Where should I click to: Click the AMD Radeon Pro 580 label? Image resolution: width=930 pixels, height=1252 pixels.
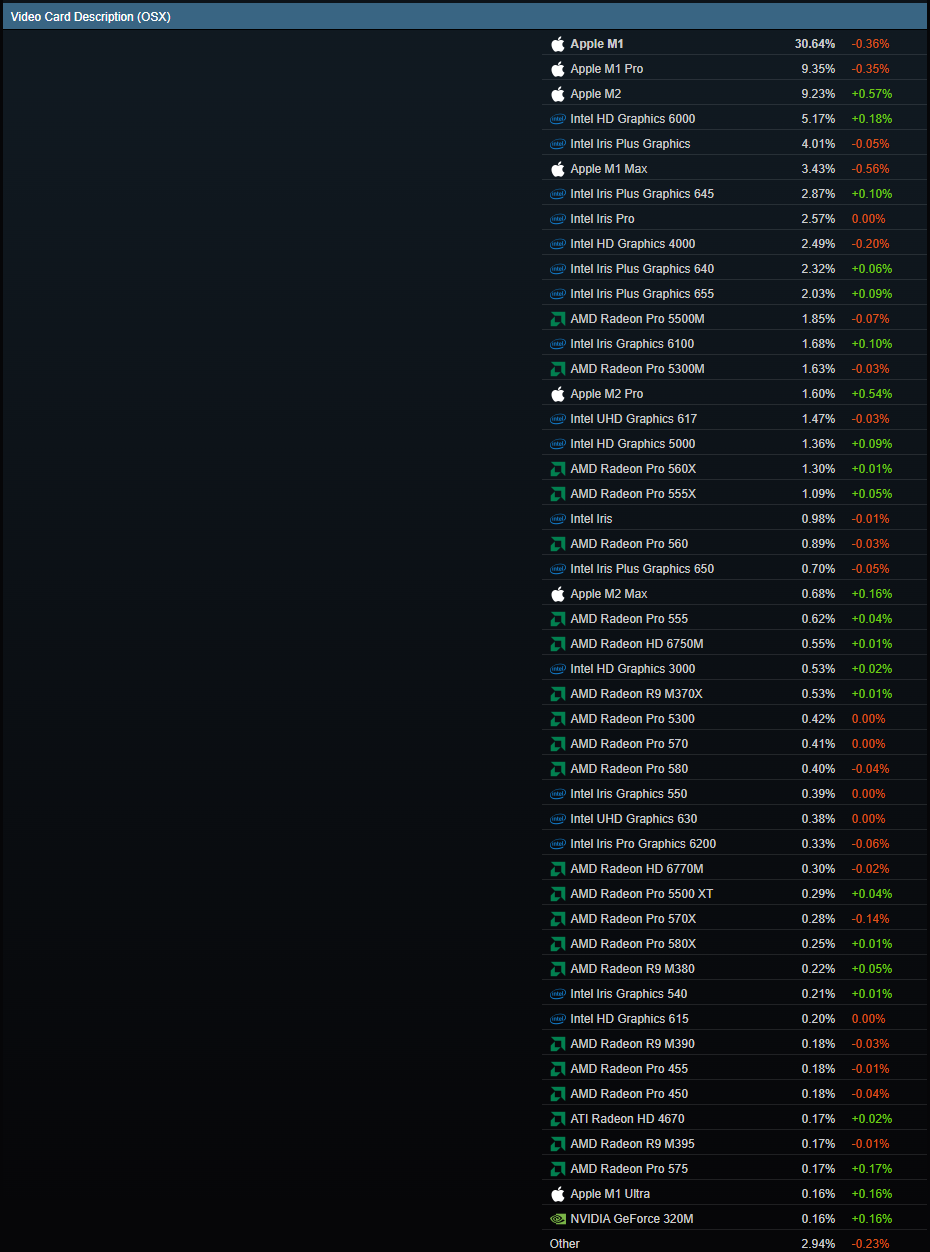point(629,769)
